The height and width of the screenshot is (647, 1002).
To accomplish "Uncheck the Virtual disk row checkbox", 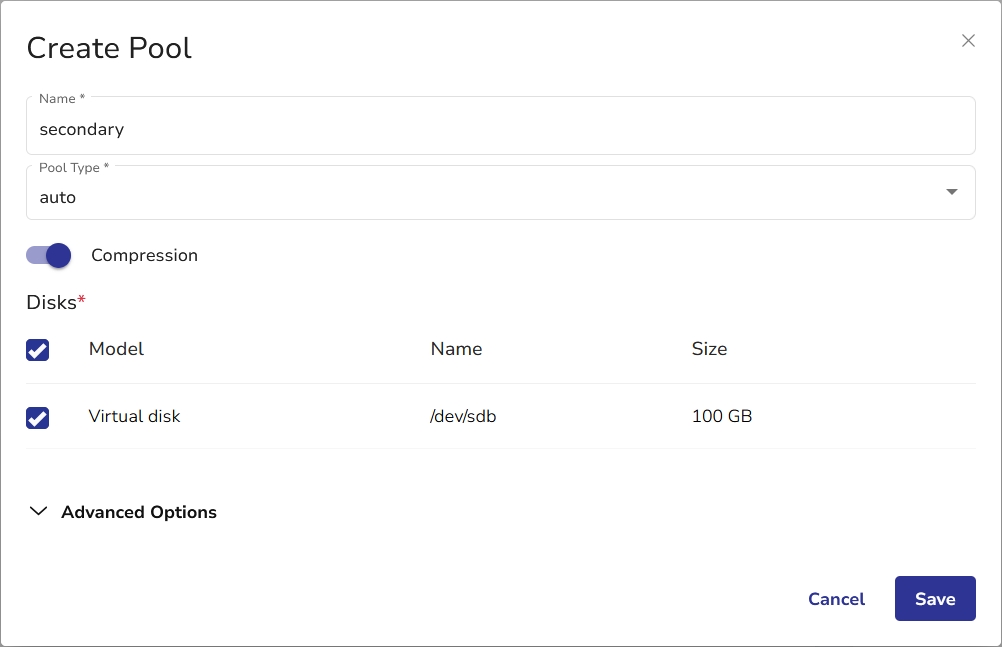I will (x=38, y=417).
